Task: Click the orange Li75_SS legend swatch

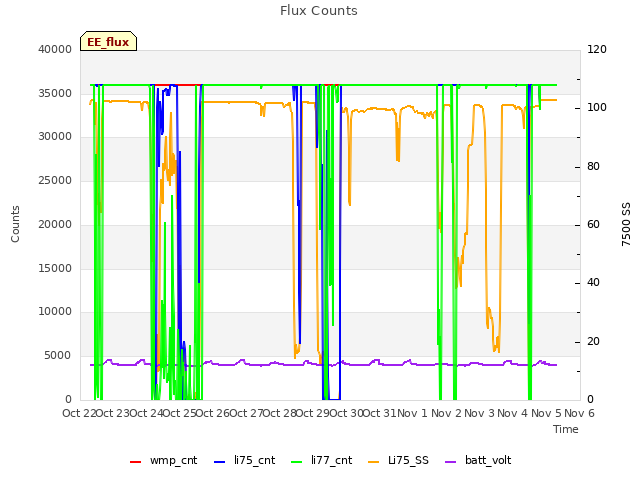Action: [x=373, y=462]
